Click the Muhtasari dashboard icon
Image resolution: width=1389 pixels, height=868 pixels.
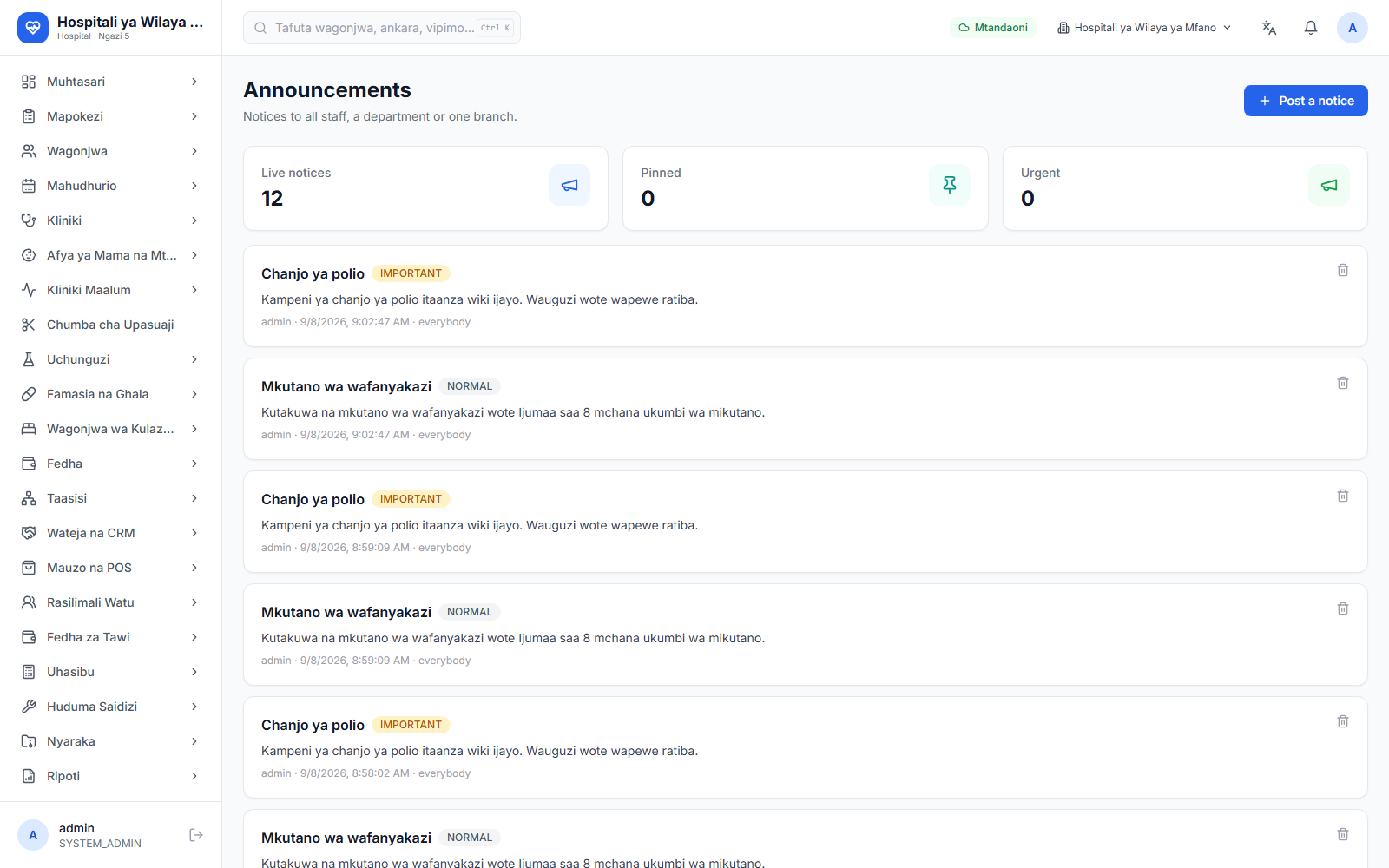tap(29, 82)
